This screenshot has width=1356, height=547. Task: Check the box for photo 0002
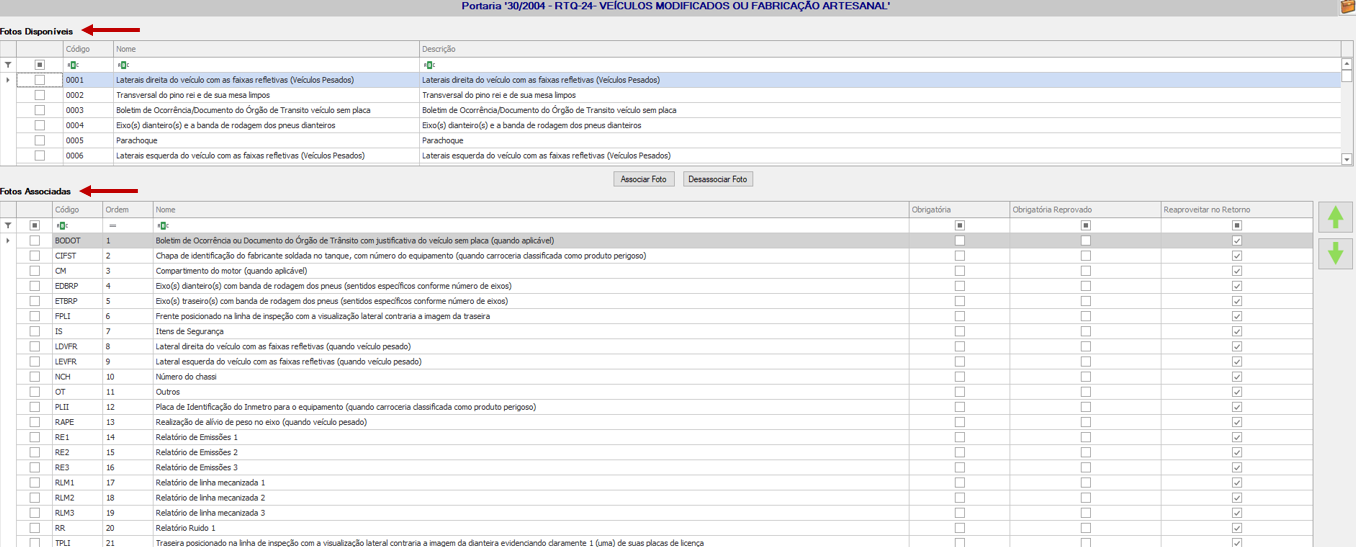pyautogui.click(x=40, y=95)
